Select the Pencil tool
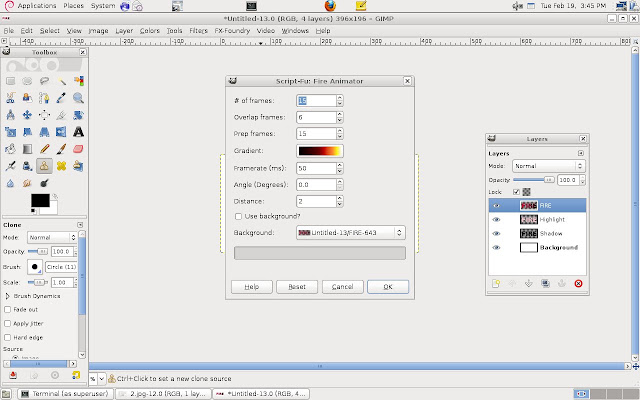 [x=44, y=149]
